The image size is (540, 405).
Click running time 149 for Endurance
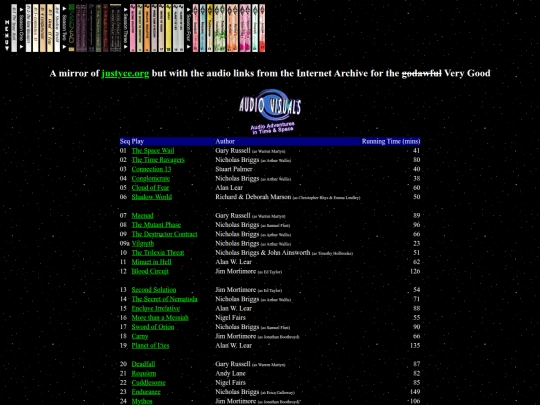415,392
